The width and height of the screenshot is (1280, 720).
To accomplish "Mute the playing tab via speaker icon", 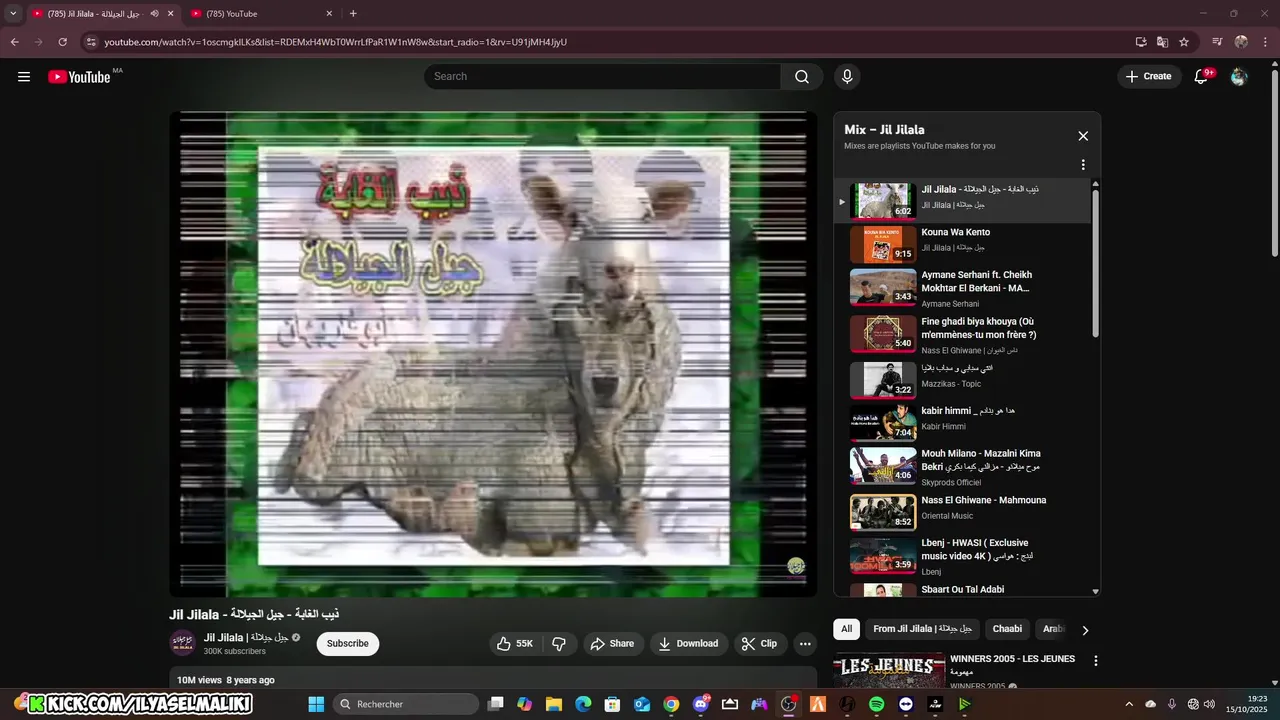I will pyautogui.click(x=154, y=14).
